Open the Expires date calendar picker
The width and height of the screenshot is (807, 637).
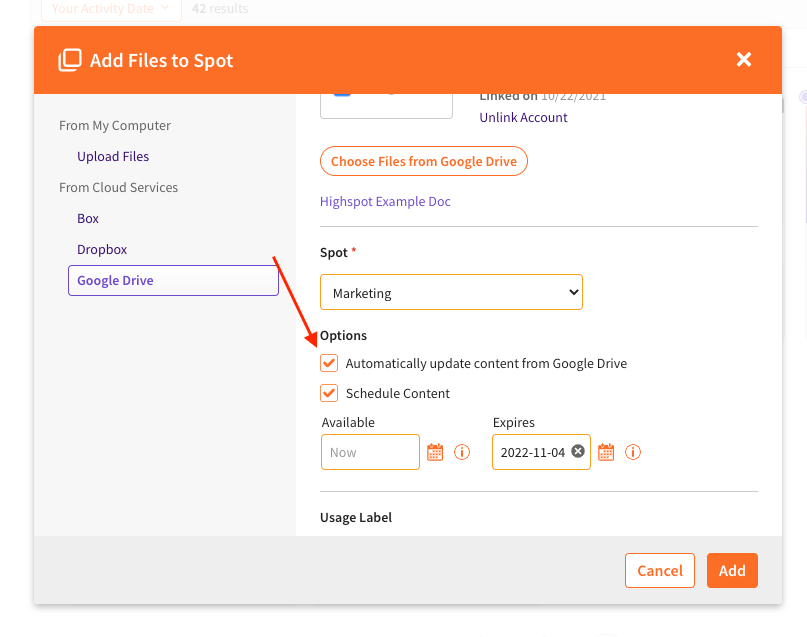(x=606, y=453)
